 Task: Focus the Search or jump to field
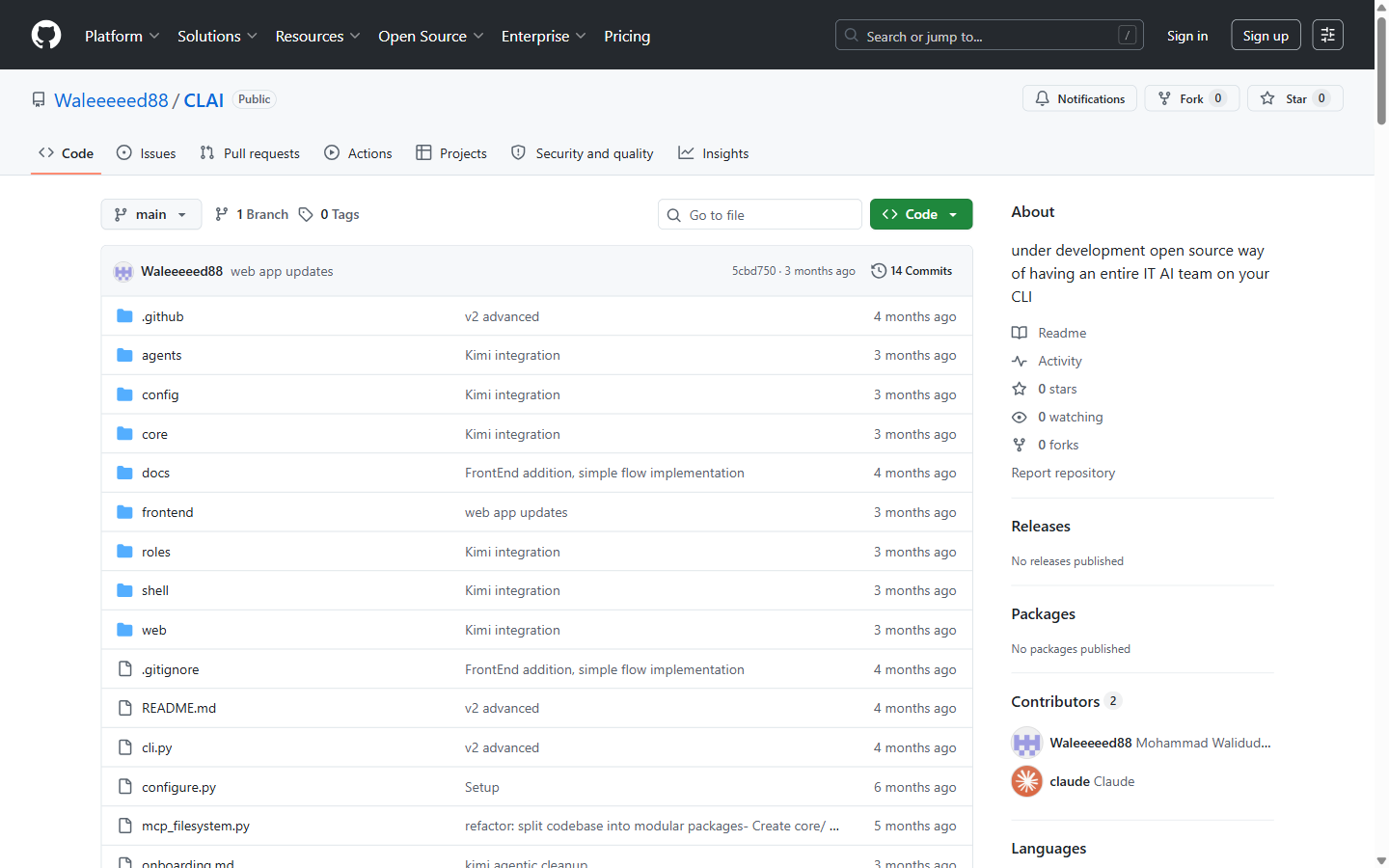[x=990, y=36]
